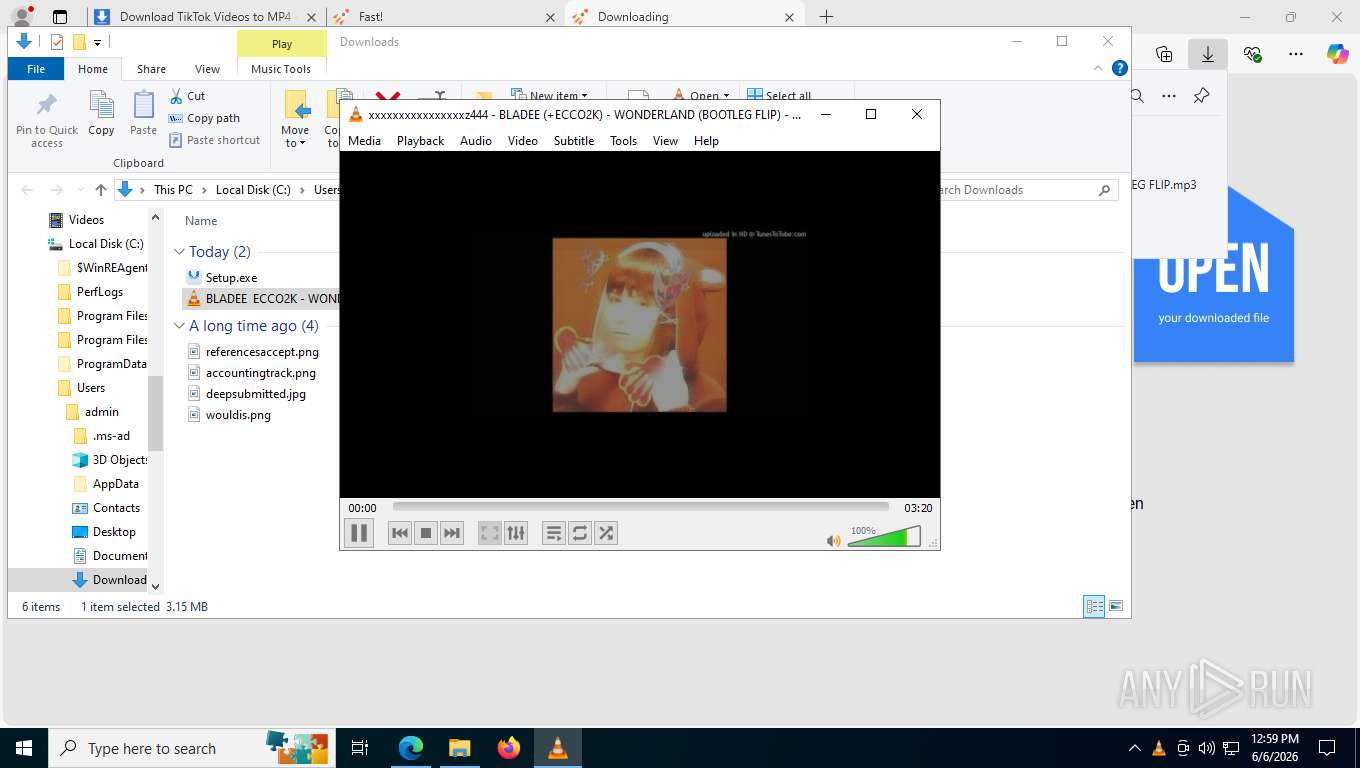
Task: Open Edge downloads icon
Action: [1208, 54]
